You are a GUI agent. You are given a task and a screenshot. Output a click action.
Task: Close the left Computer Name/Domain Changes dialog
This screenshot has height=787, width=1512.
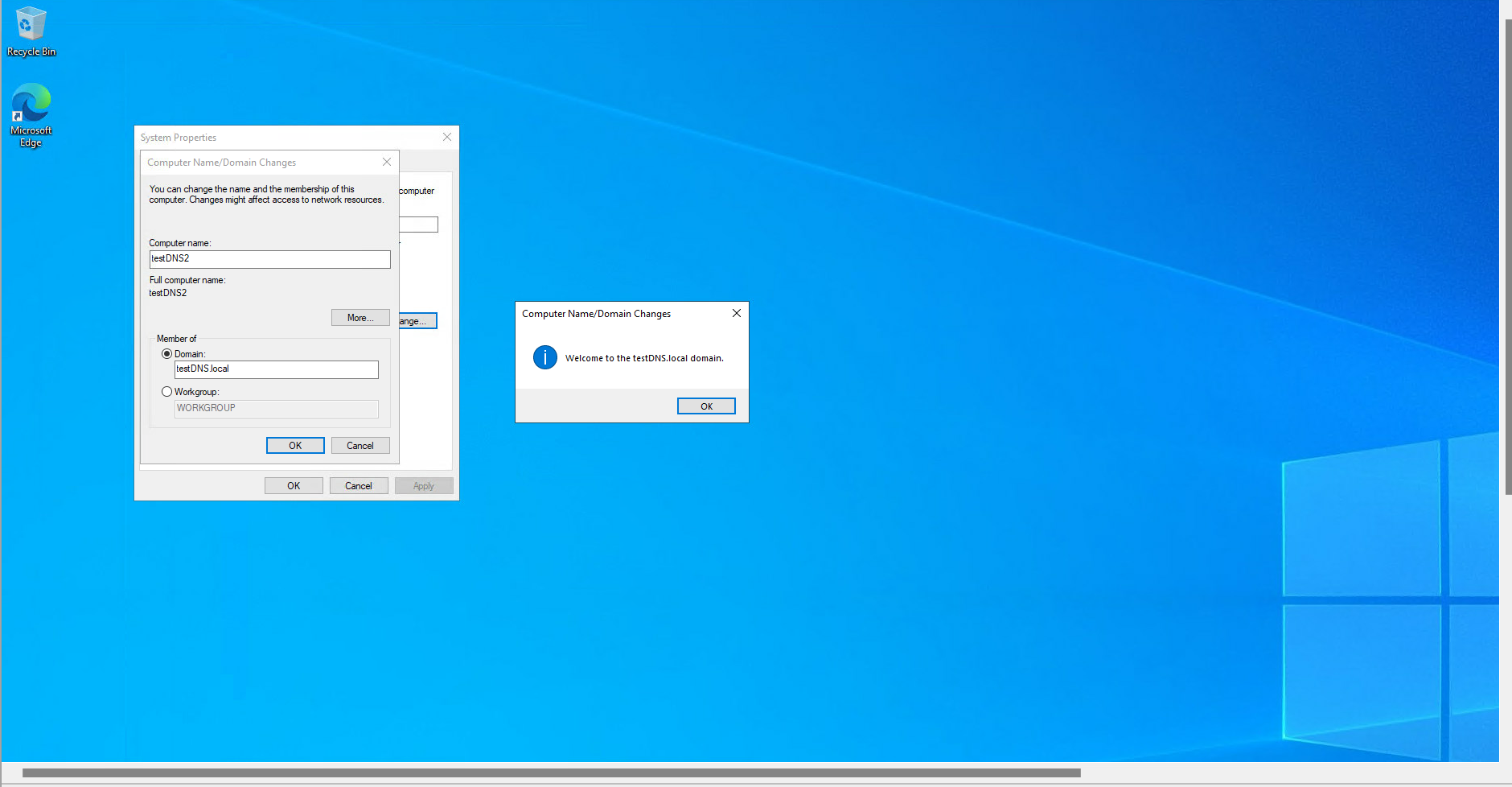386,163
